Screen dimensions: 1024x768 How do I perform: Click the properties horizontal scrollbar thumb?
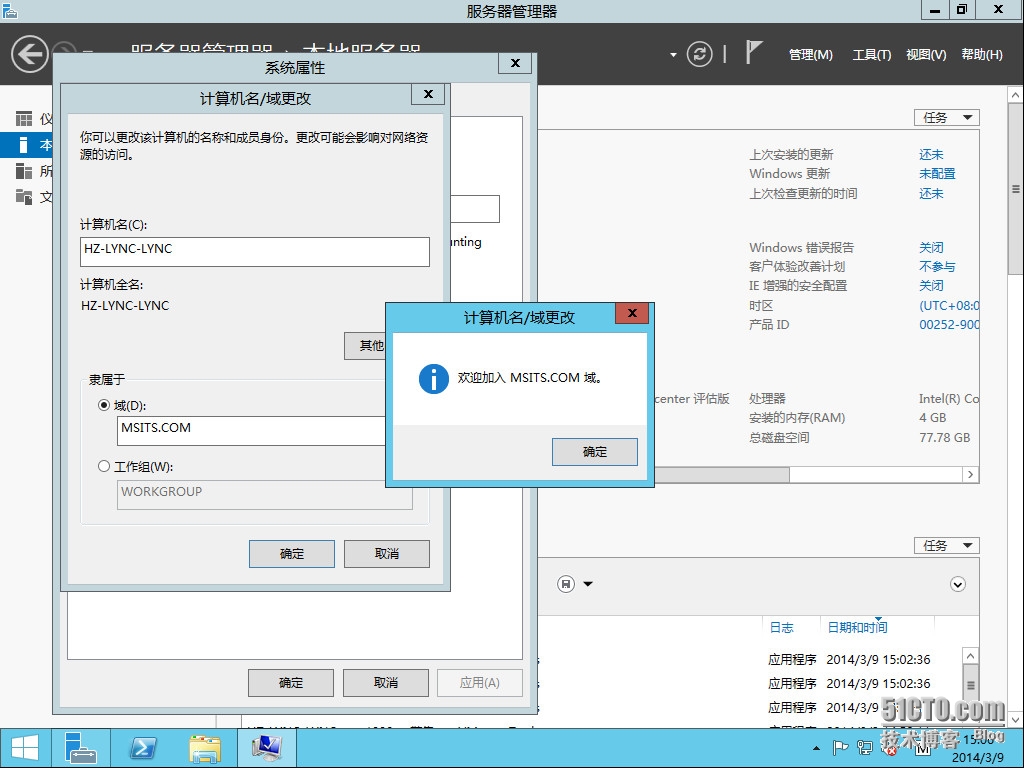tap(722, 475)
